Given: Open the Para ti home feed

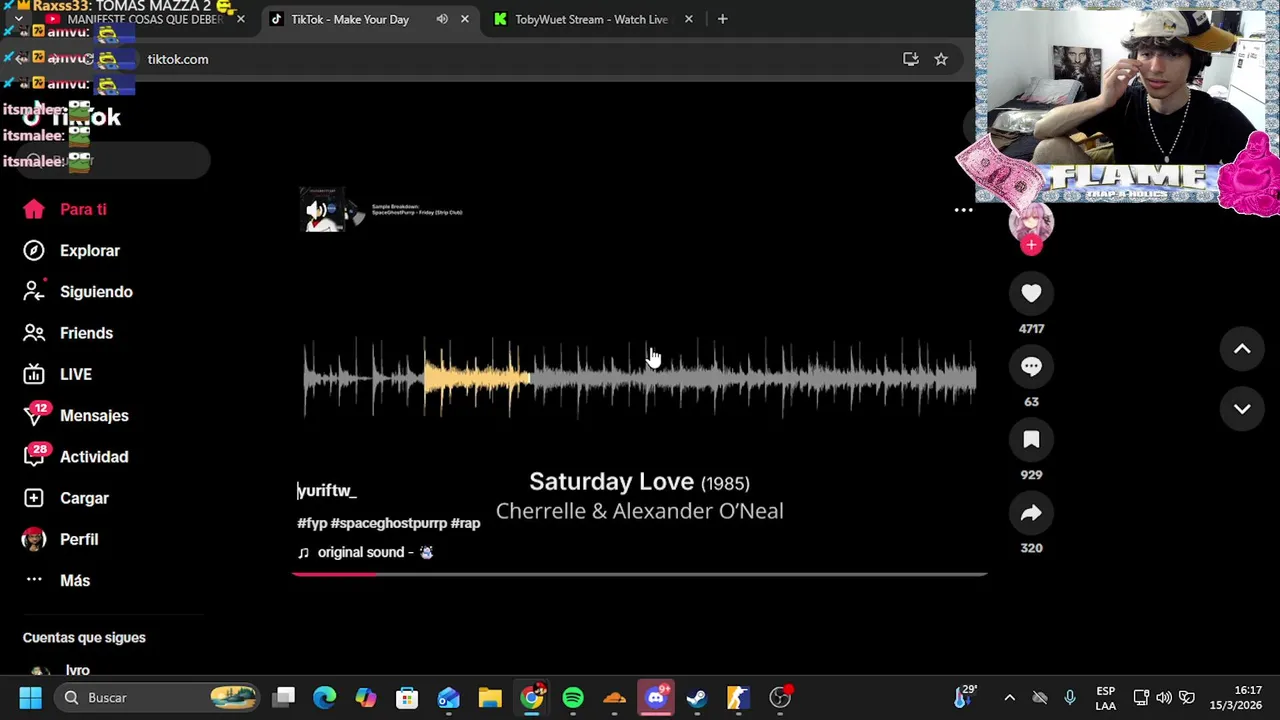Looking at the screenshot, I should pos(65,209).
